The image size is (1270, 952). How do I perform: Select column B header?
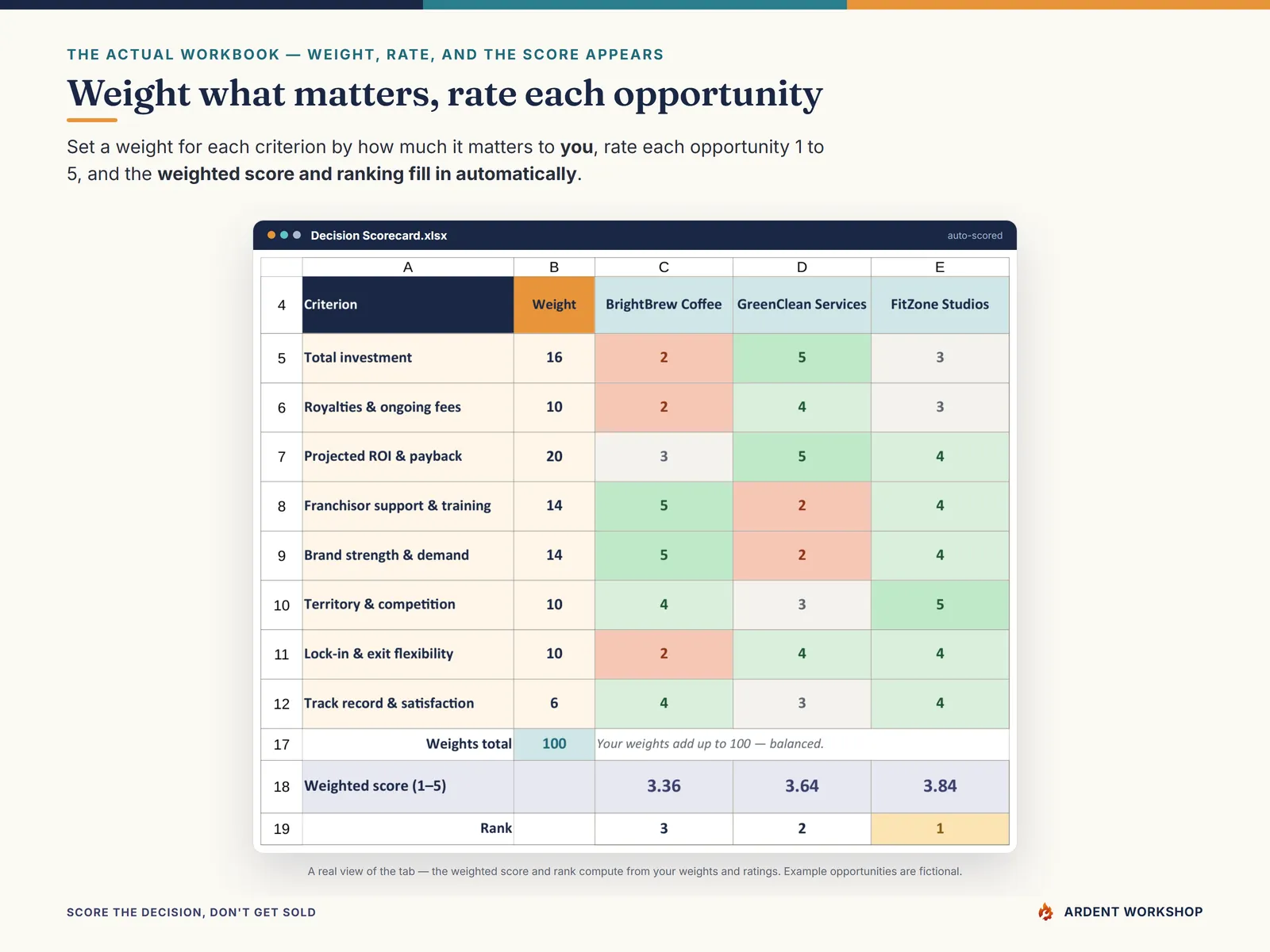[x=554, y=267]
